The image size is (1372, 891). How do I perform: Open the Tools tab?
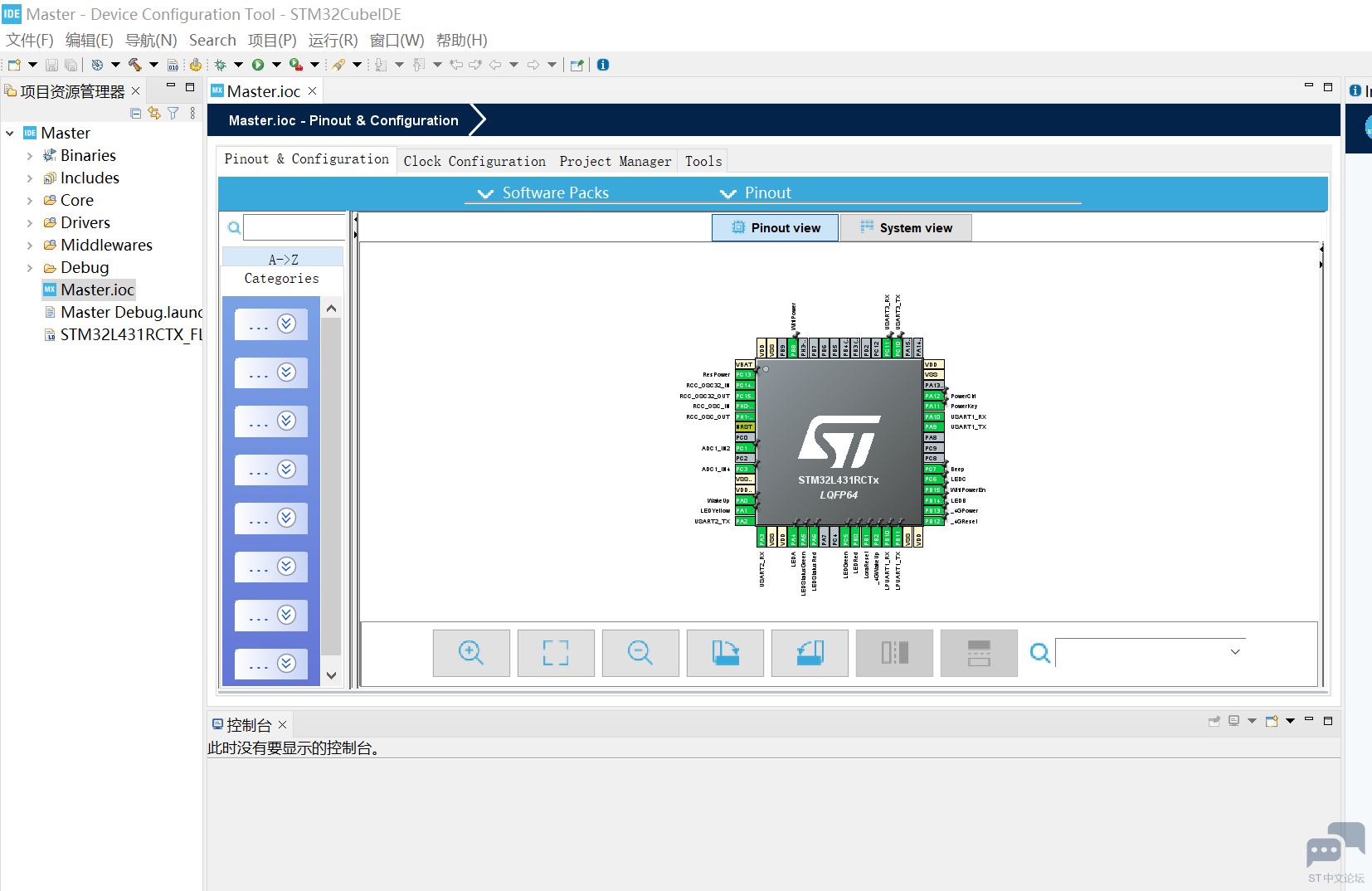click(x=703, y=162)
